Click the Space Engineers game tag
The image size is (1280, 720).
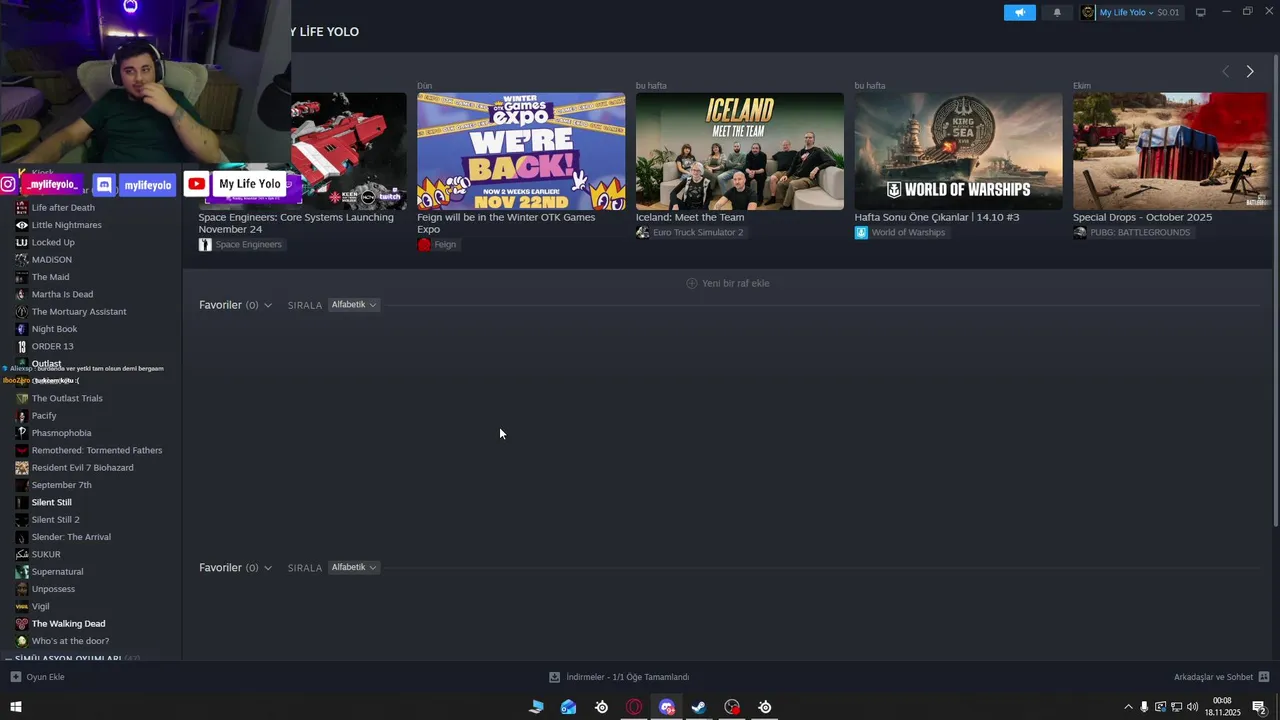(241, 245)
